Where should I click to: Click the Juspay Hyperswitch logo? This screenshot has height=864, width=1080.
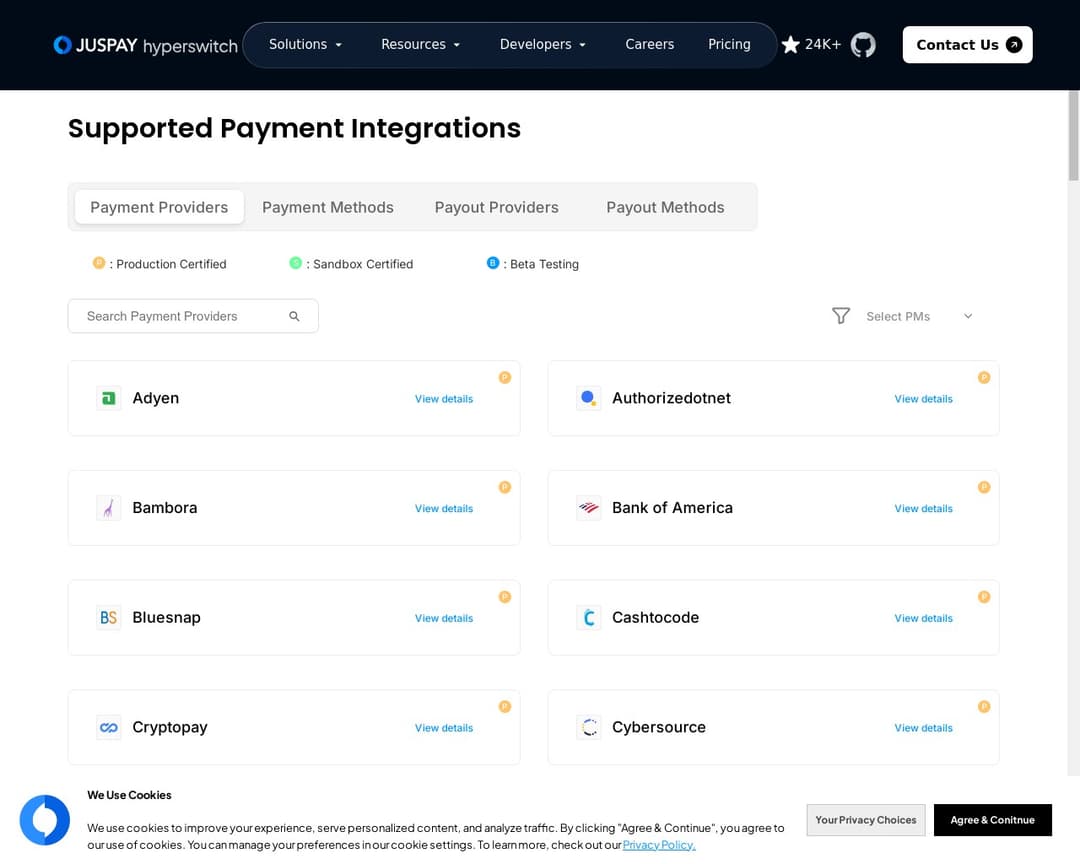(145, 45)
